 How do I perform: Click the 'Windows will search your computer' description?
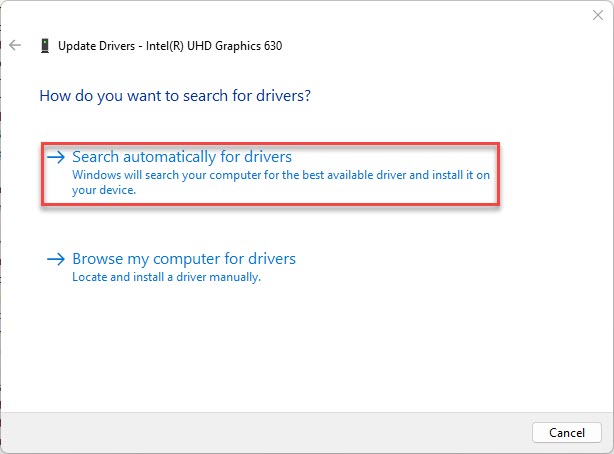click(x=281, y=182)
